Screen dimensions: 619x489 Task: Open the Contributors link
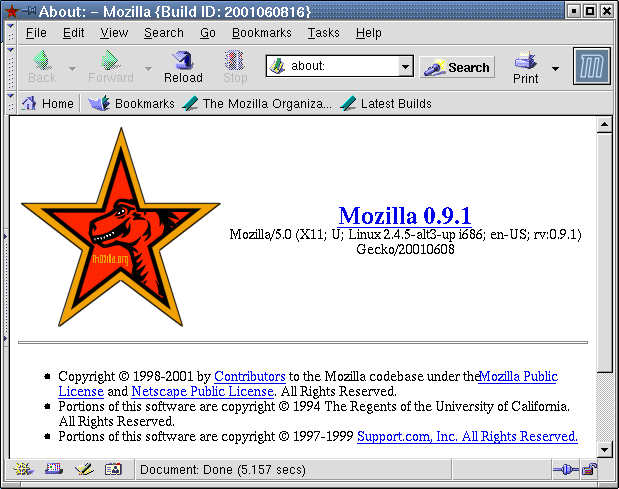pyautogui.click(x=250, y=376)
